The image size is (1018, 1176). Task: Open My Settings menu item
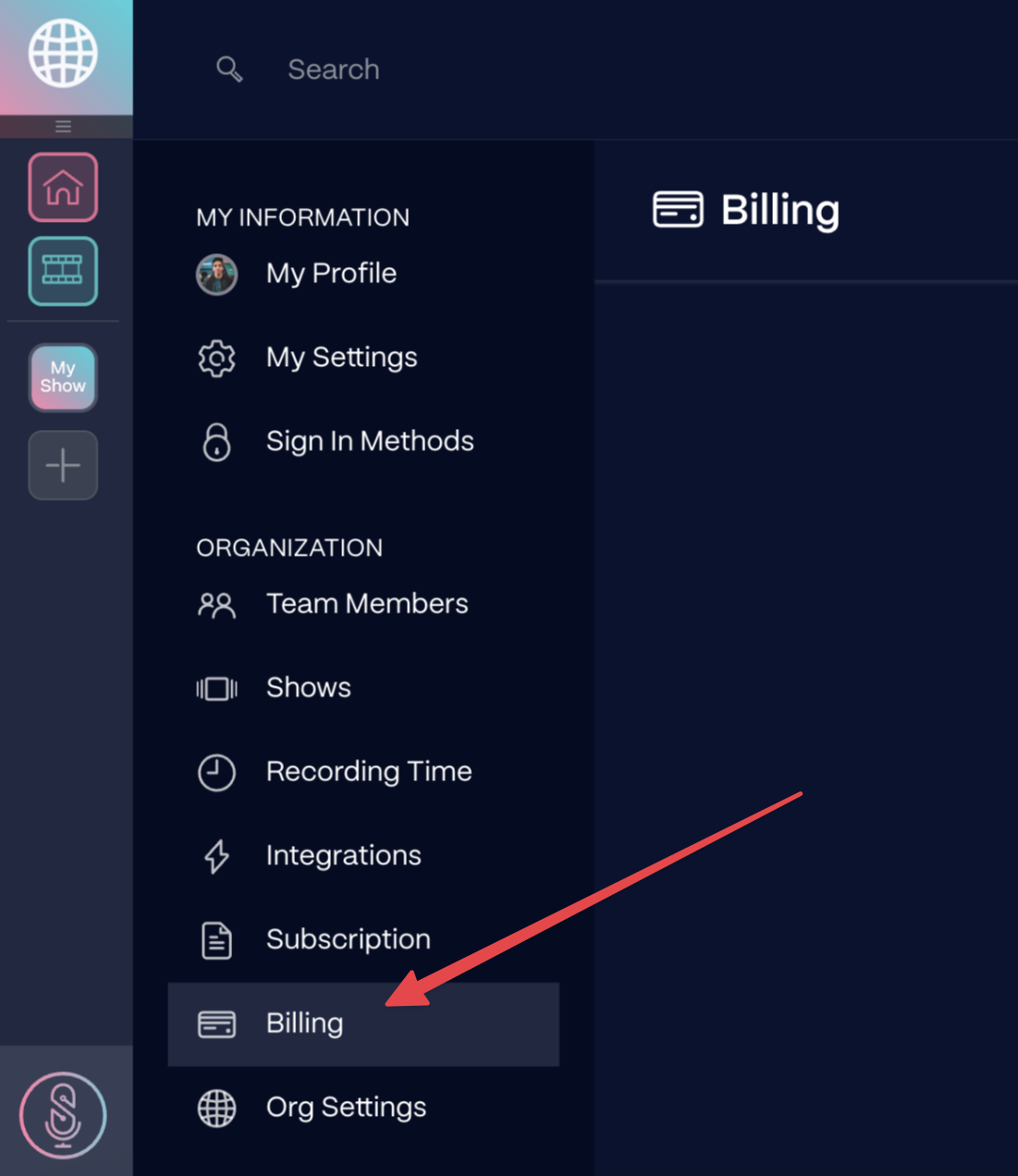pos(363,358)
